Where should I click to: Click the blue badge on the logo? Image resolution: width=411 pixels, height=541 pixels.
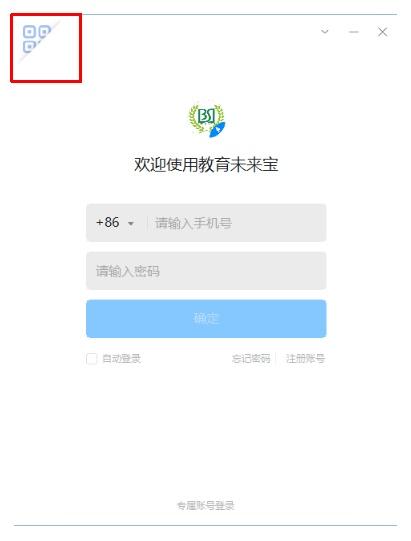217,129
